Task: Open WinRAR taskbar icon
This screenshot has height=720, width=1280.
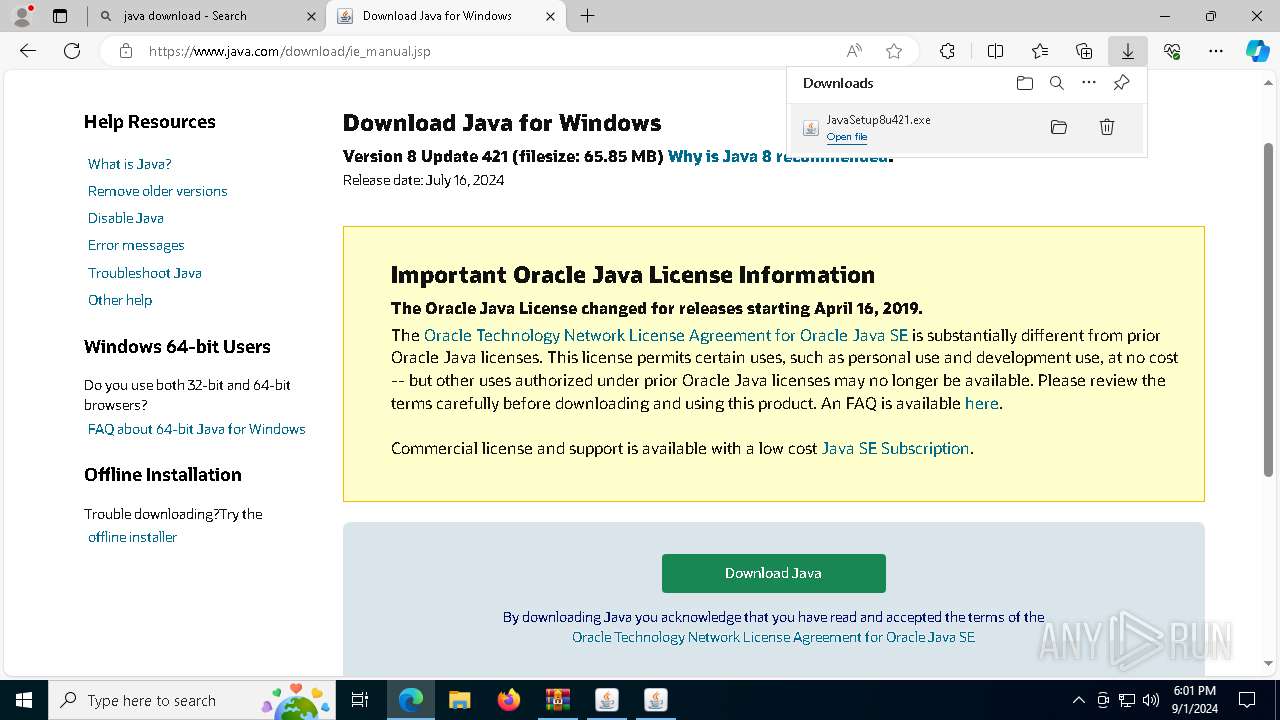Action: (x=557, y=700)
